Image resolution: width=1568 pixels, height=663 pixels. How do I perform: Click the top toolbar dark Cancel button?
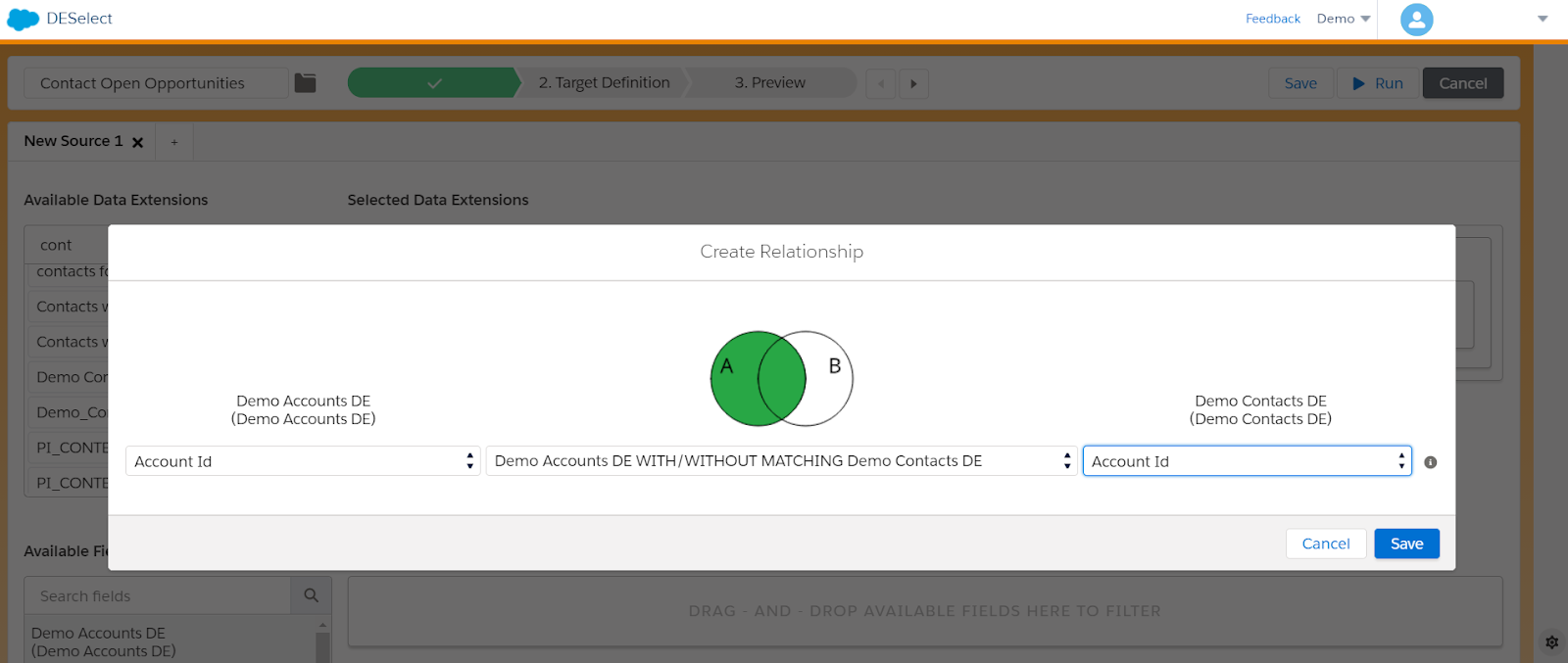pos(1463,83)
